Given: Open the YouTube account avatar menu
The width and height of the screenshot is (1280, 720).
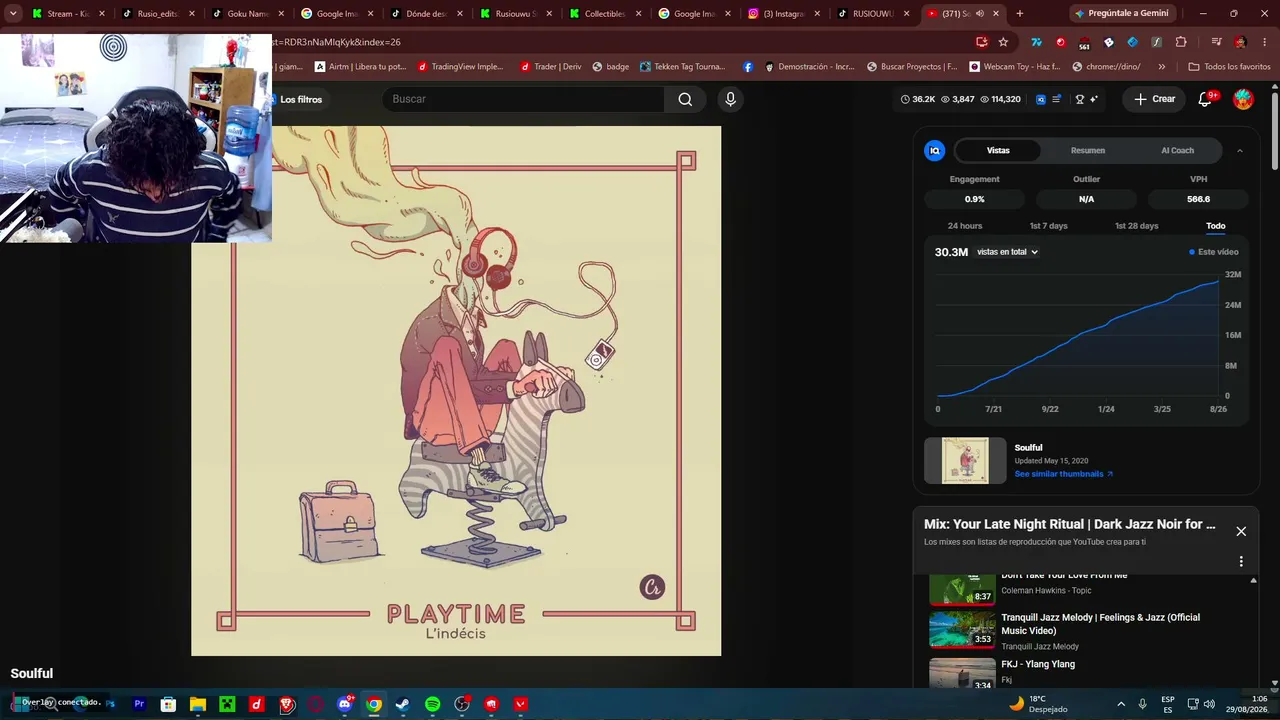Looking at the screenshot, I should (x=1243, y=99).
